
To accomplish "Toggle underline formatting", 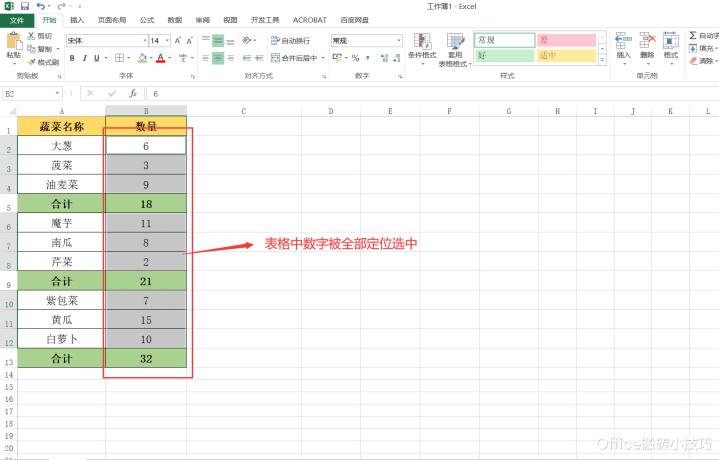I will pyautogui.click(x=97, y=58).
